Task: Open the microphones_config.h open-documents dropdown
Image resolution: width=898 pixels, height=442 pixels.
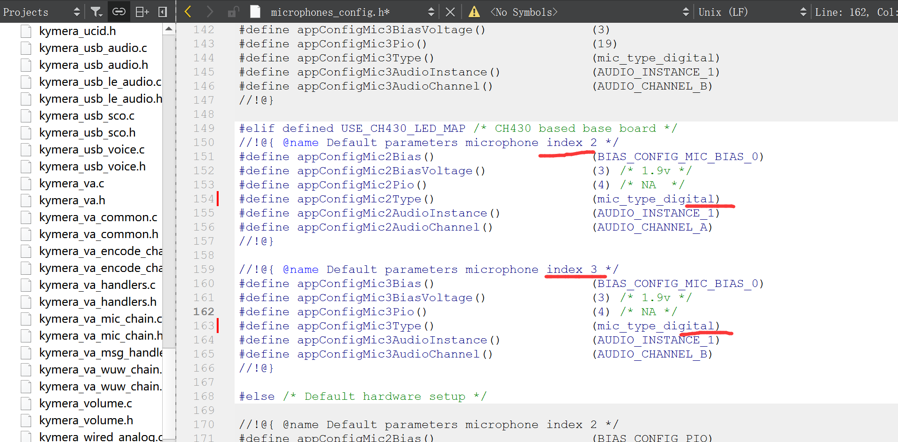Action: [x=431, y=11]
